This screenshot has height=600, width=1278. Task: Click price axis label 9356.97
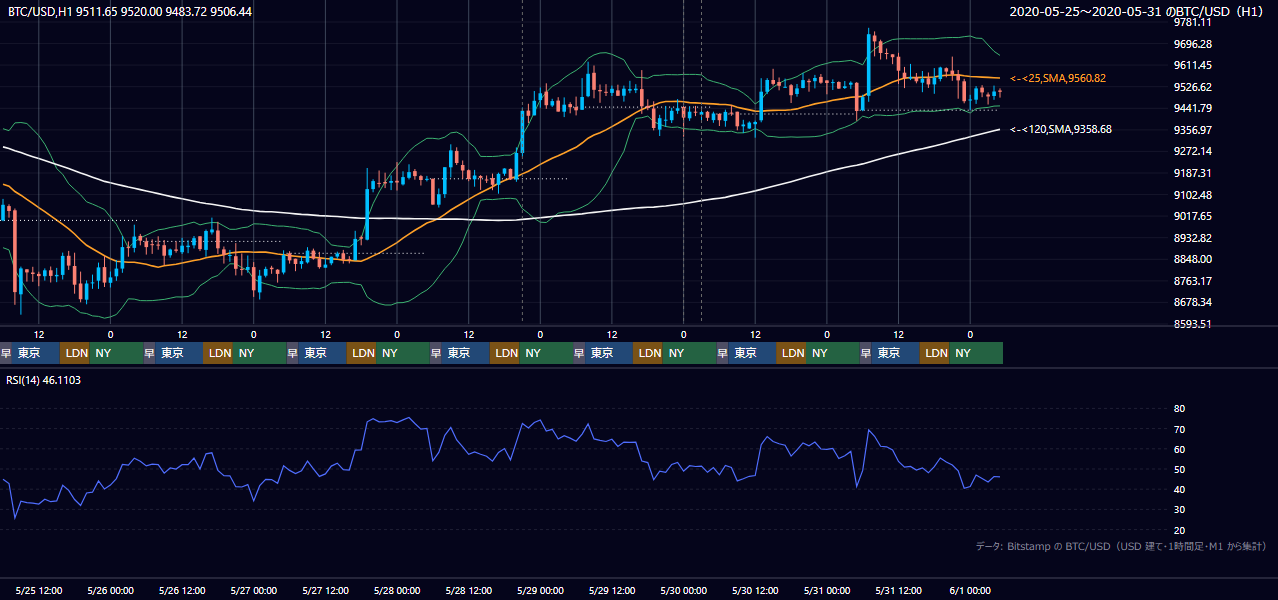coord(1193,130)
